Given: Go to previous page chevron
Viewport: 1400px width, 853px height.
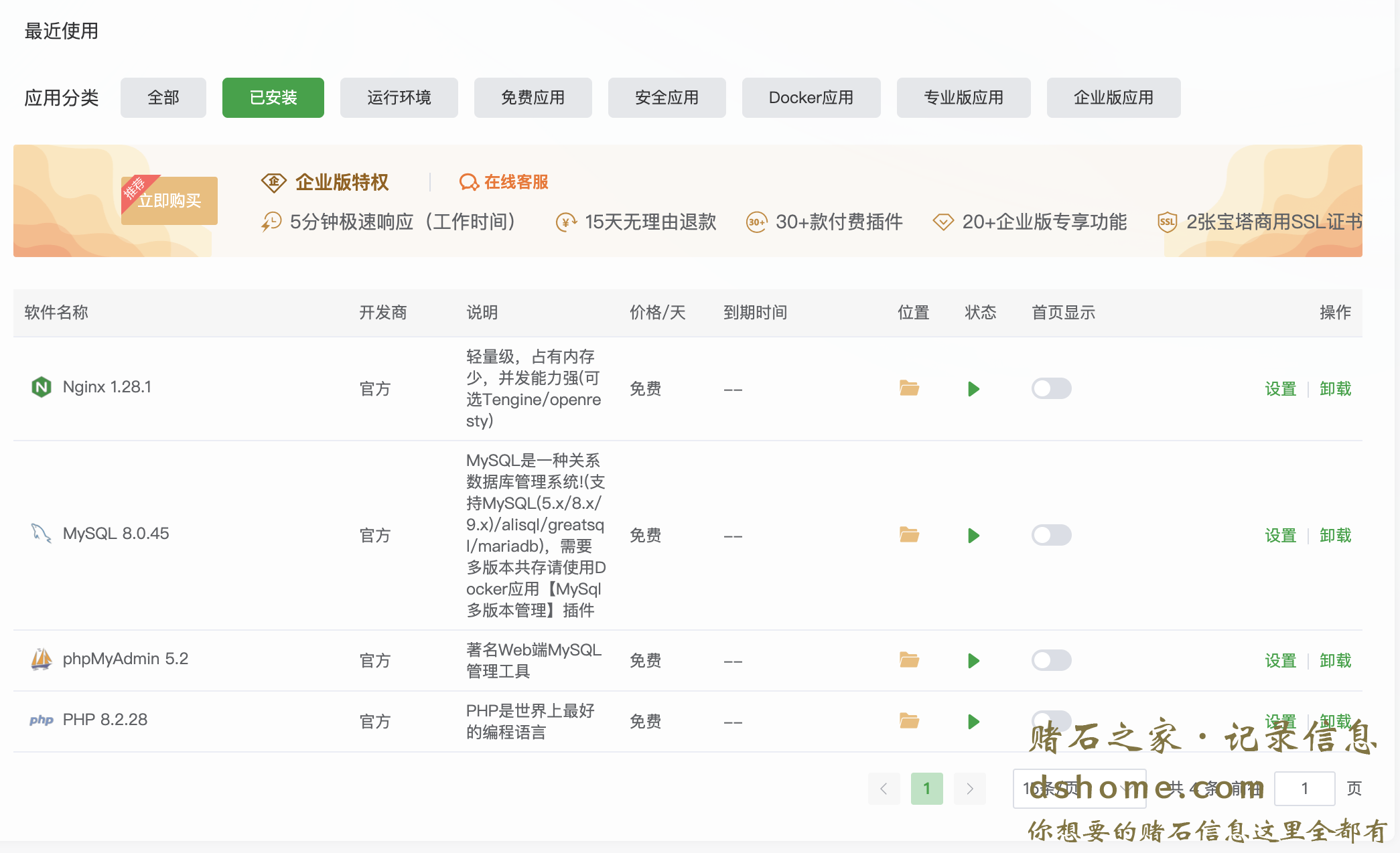Looking at the screenshot, I should click(884, 789).
